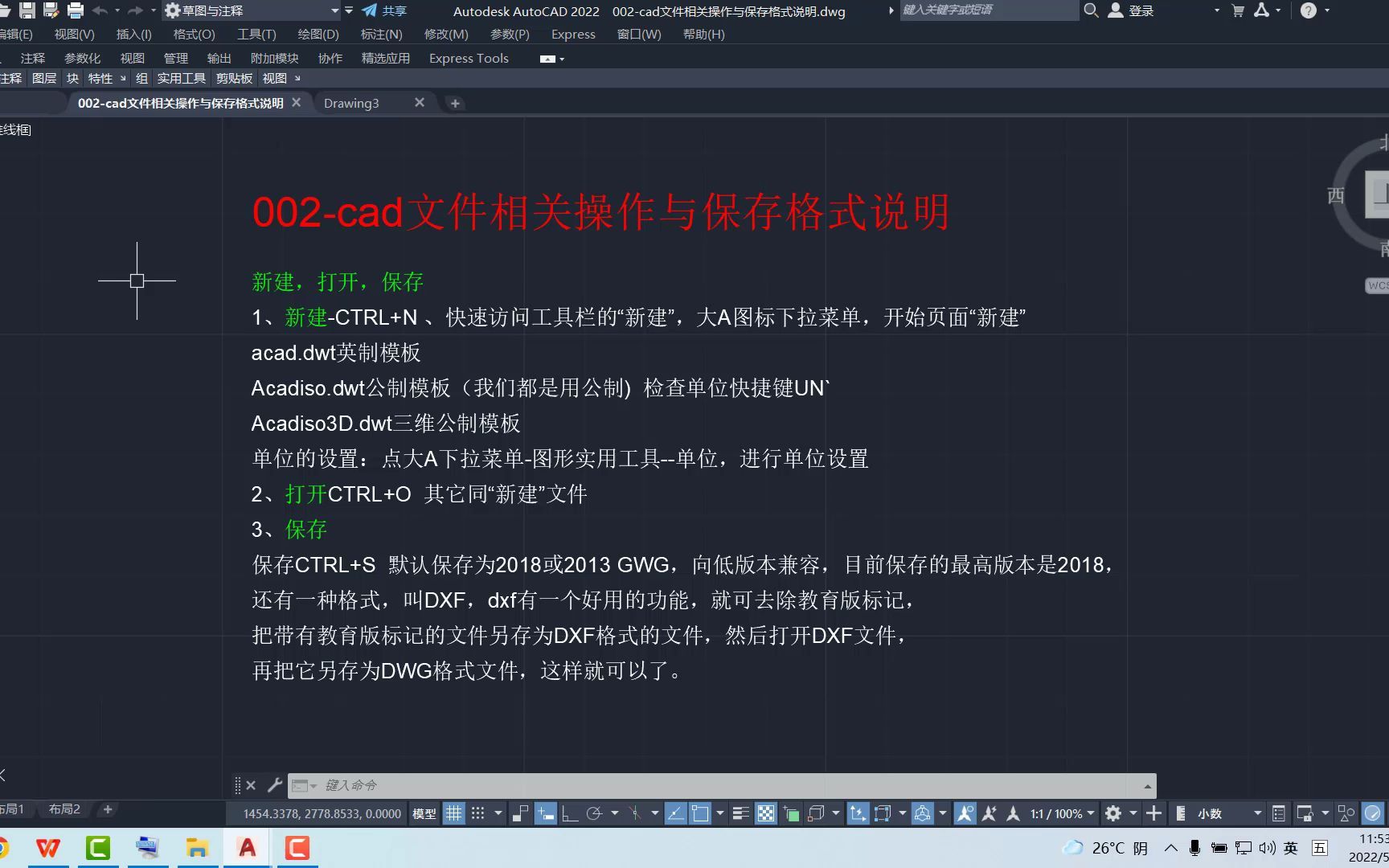The image size is (1389, 868).
Task: Open the File Explorer folder taskbar icon
Action: click(x=198, y=848)
